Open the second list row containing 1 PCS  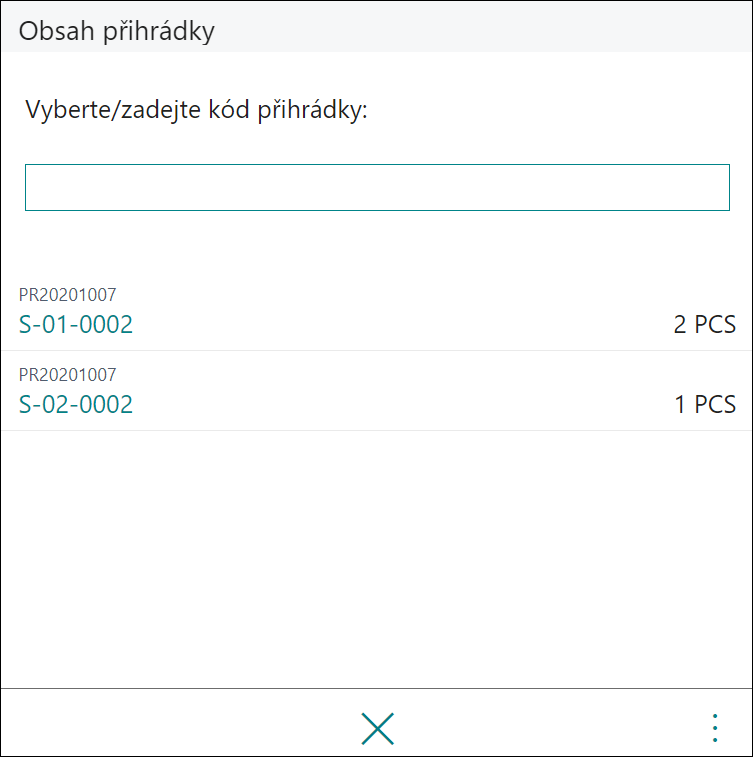coord(376,391)
